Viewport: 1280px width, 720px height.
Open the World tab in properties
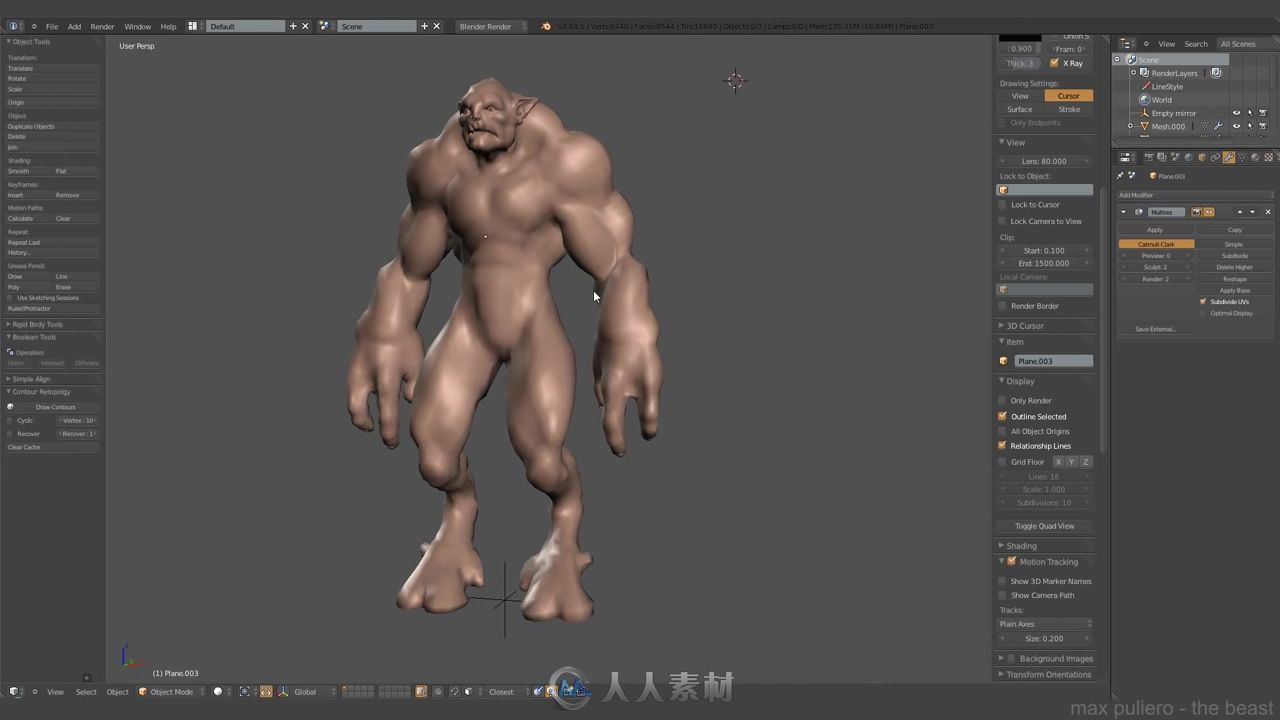click(x=1189, y=157)
